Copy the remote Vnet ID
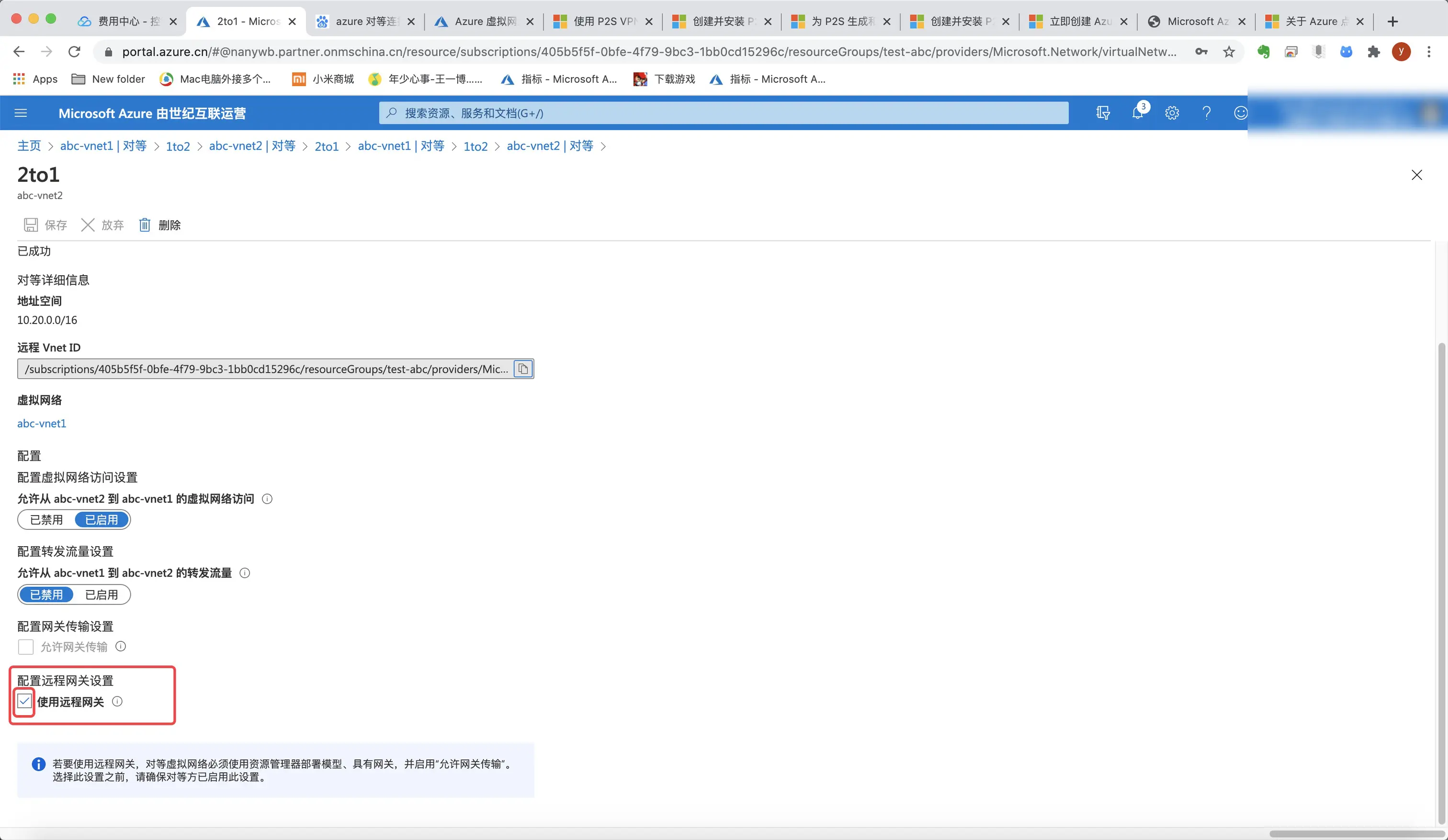 [x=523, y=369]
